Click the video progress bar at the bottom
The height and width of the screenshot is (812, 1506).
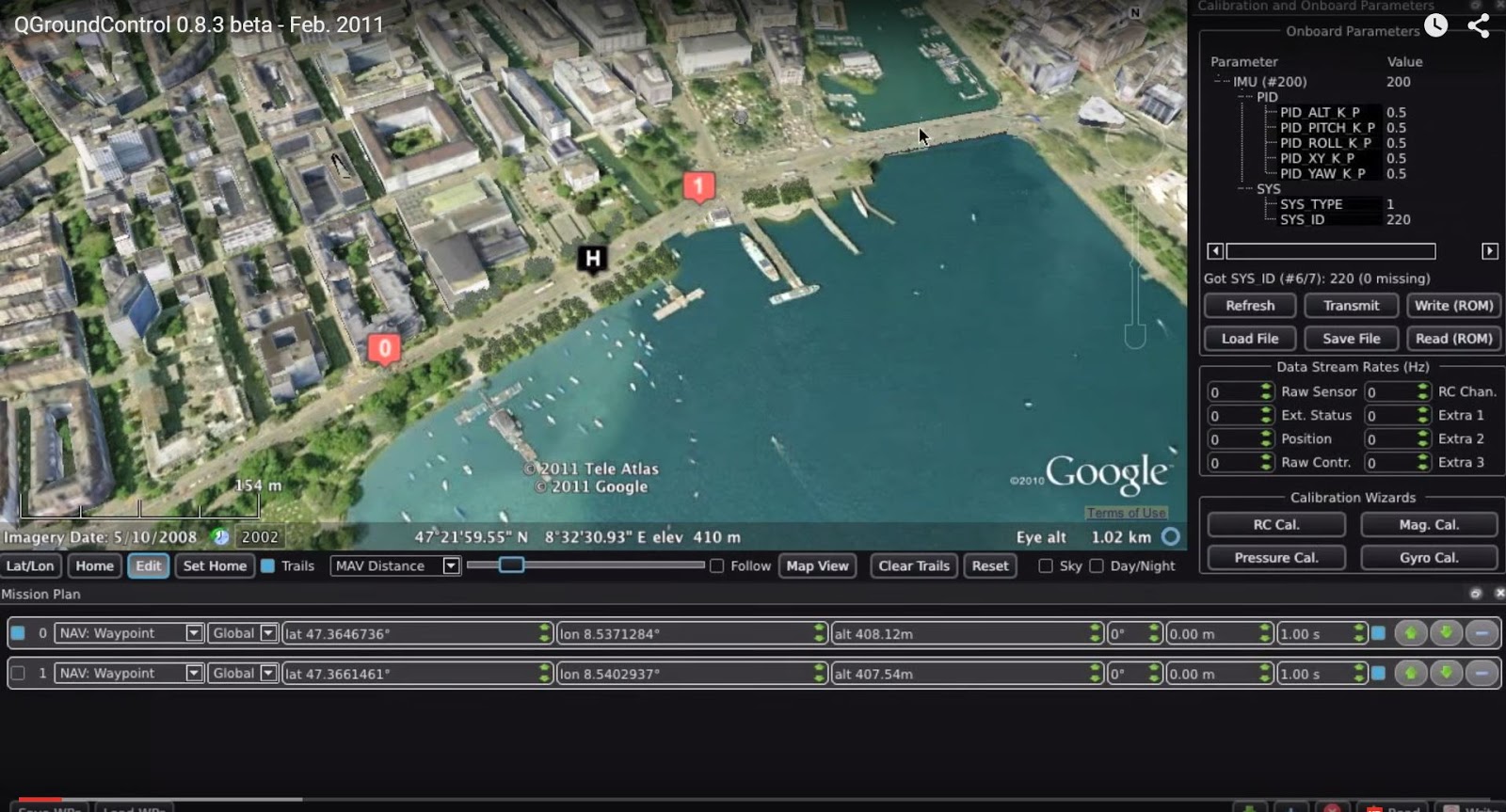click(753, 799)
